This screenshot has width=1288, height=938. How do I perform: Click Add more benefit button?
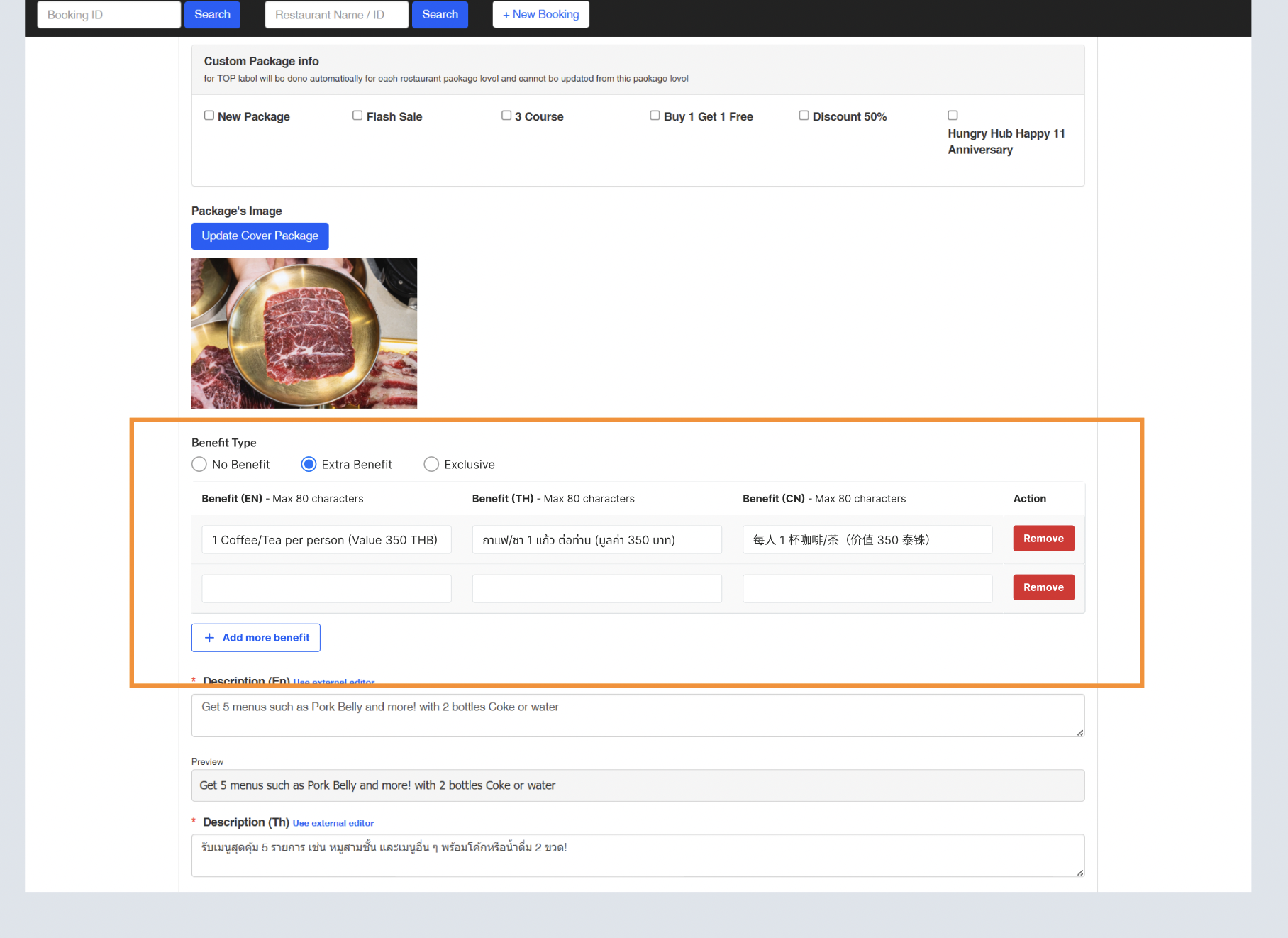[x=256, y=638]
